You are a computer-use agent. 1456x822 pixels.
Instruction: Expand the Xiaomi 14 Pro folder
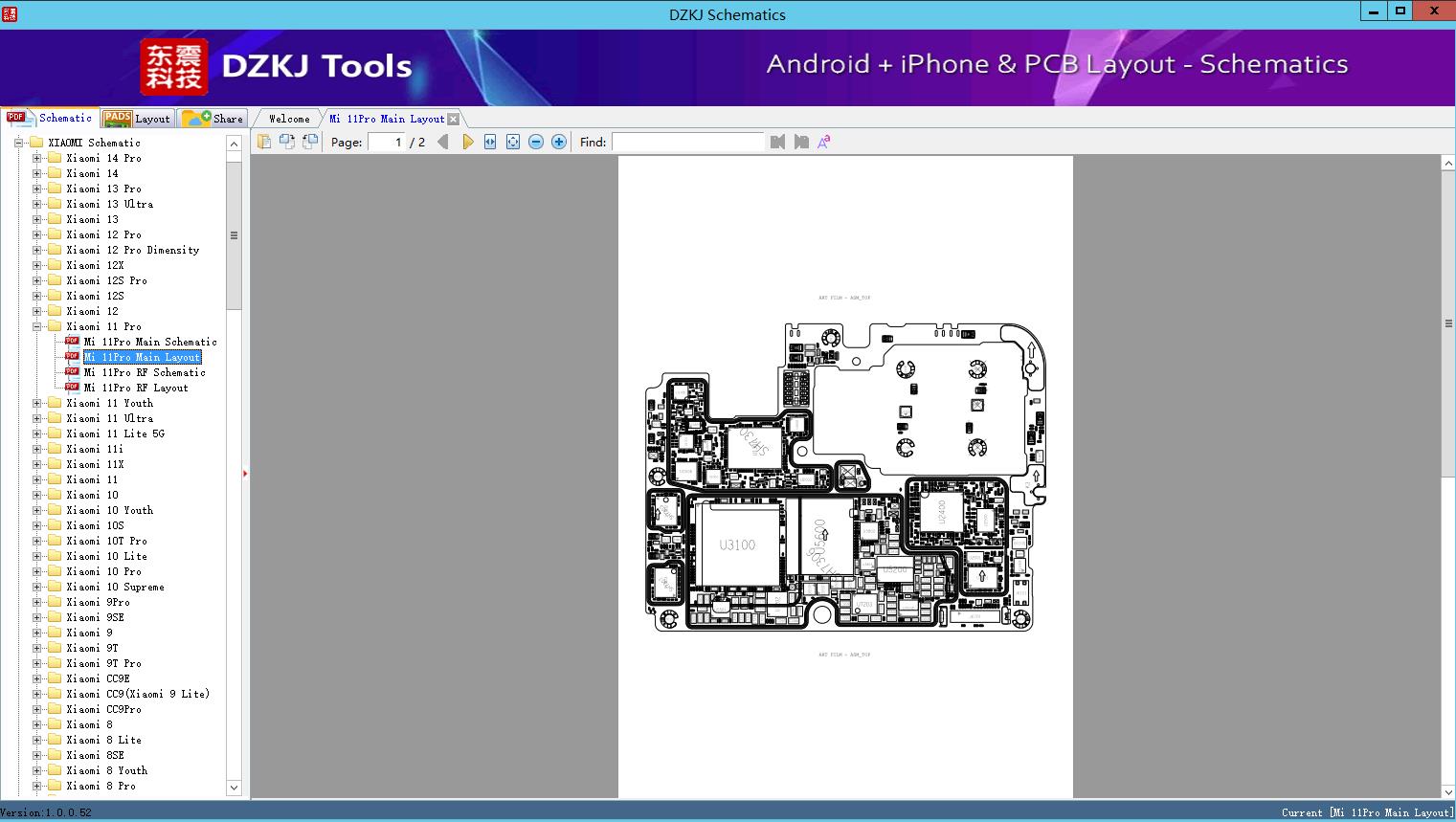(x=36, y=158)
